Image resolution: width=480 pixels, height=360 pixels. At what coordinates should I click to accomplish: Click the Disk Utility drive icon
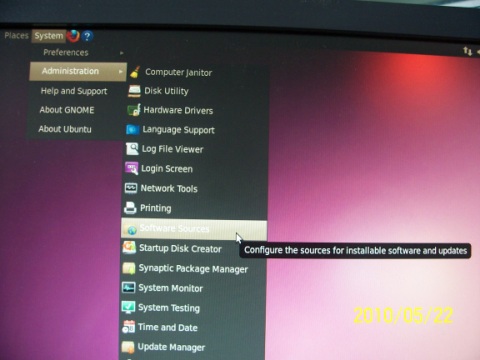[134, 91]
